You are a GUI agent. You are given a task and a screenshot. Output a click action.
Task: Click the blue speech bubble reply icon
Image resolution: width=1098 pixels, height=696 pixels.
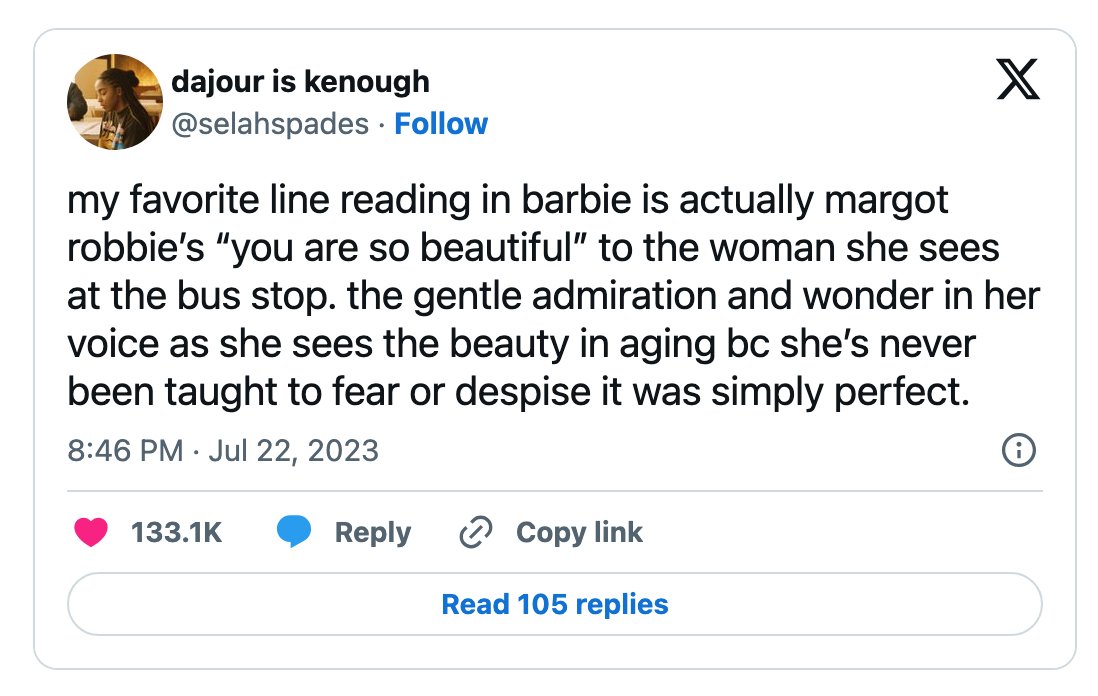pyautogui.click(x=293, y=531)
